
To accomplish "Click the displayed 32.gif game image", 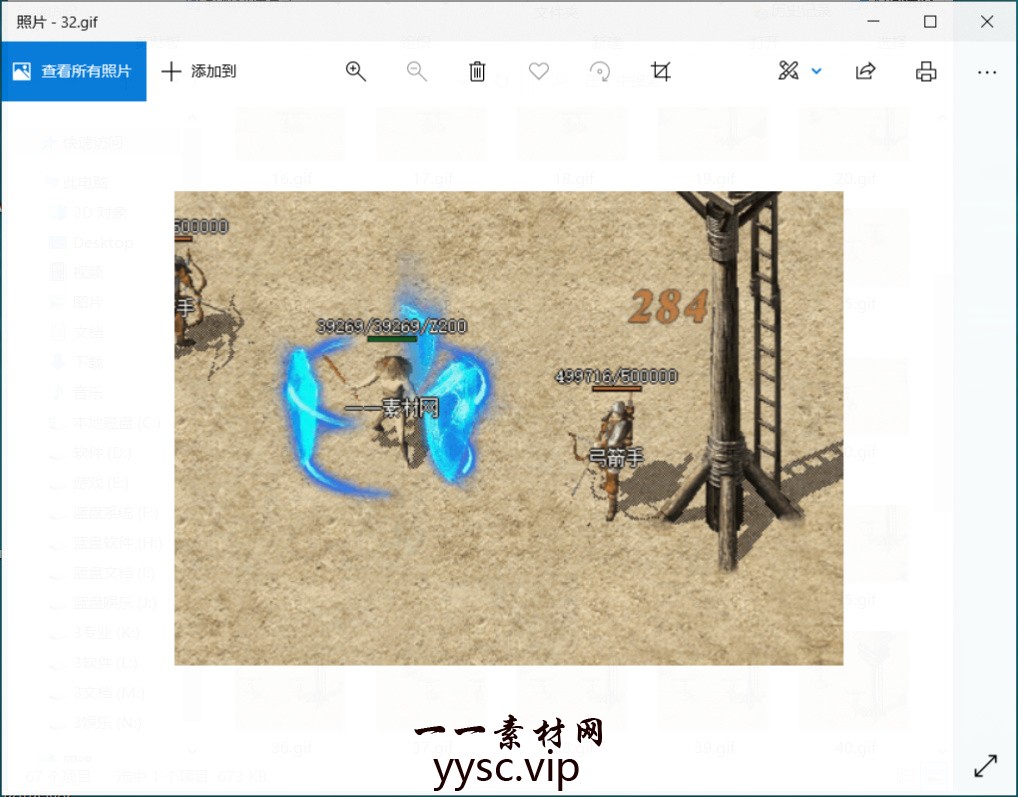I will pos(508,428).
